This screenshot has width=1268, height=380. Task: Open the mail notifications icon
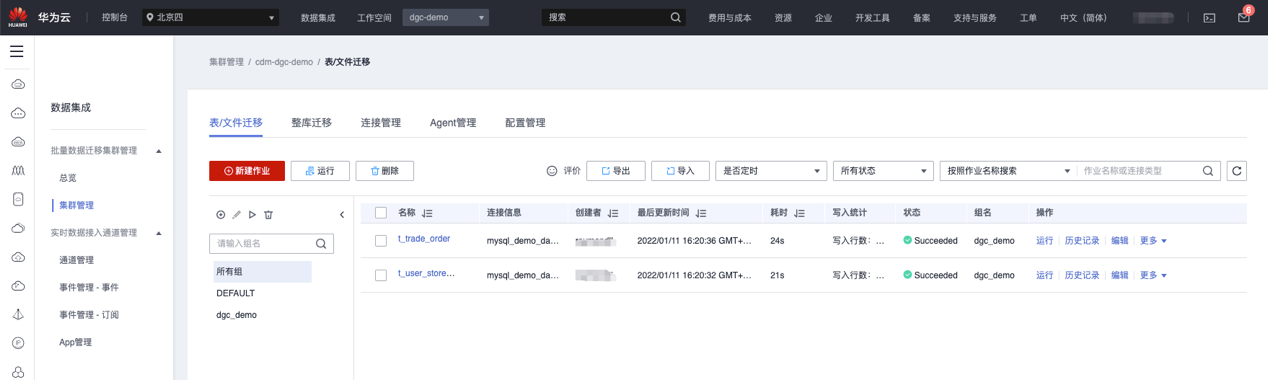1243,17
